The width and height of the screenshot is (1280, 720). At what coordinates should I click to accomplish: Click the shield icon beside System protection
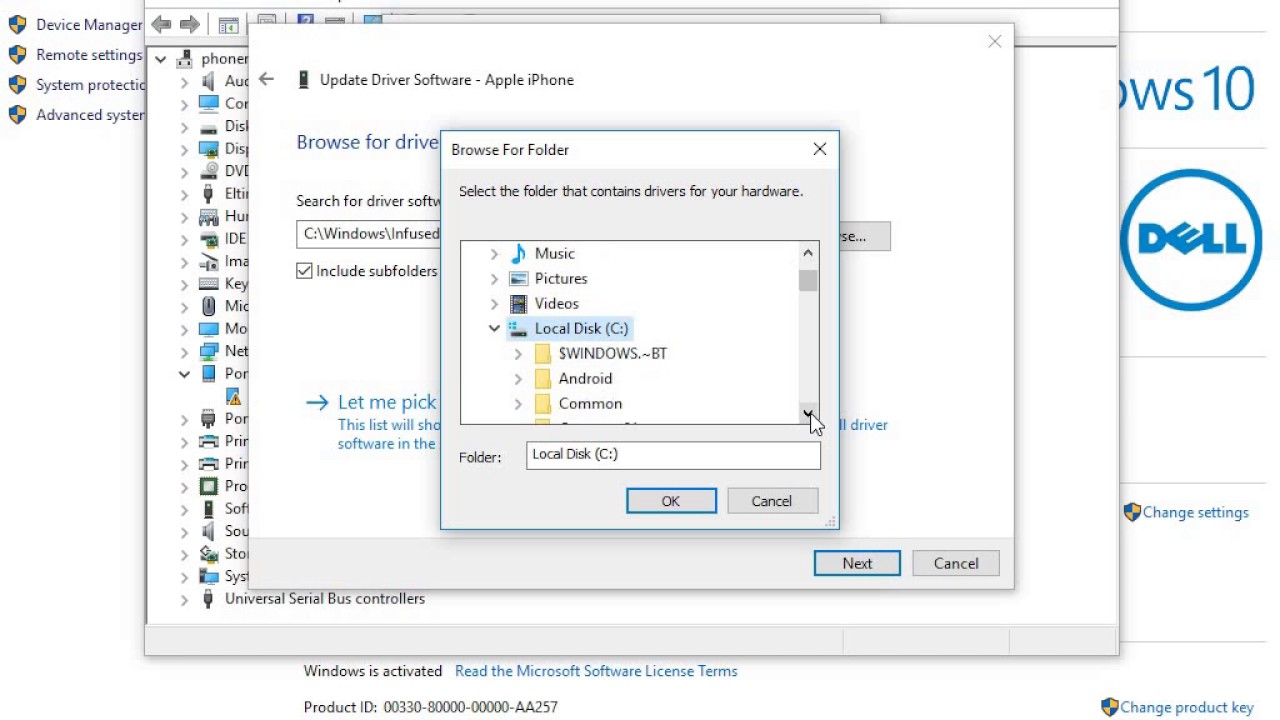pos(17,85)
